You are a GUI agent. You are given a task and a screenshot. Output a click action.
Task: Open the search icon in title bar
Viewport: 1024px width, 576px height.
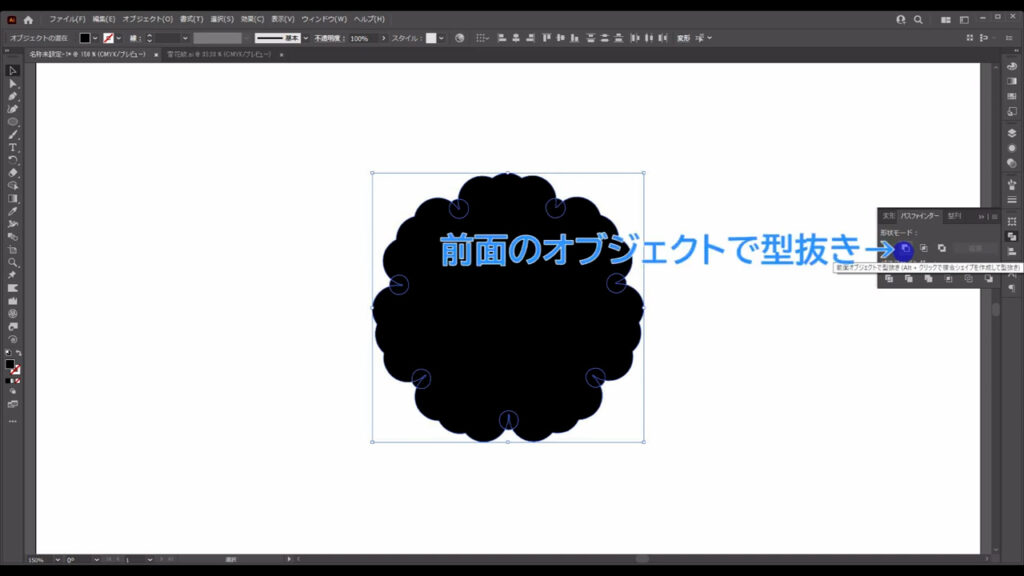coord(918,19)
